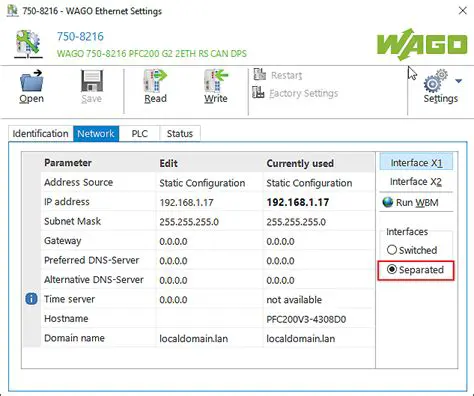The height and width of the screenshot is (396, 474).
Task: Edit the Domain name localdomain.lan cell
Action: point(209,338)
